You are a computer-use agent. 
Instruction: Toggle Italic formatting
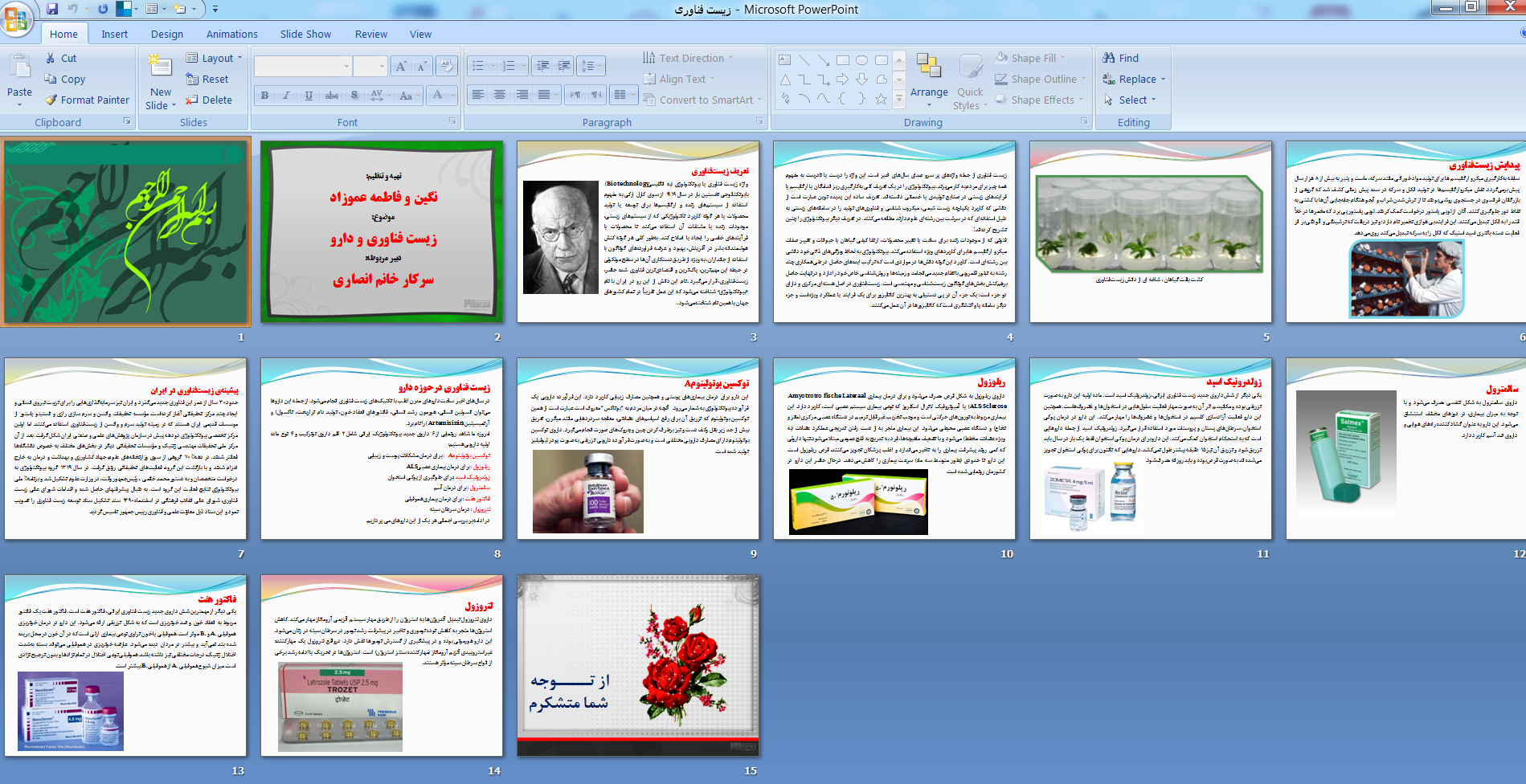pos(286,95)
